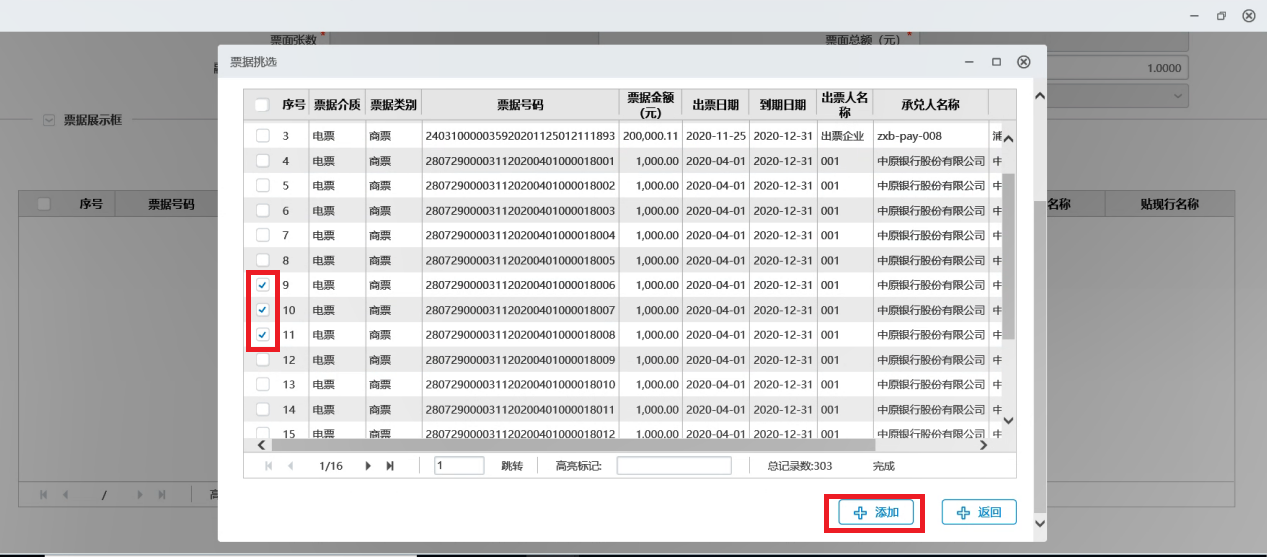Image resolution: width=1267 pixels, height=559 pixels.
Task: Click the 2020-11-25 issue date cell
Action: [716, 135]
